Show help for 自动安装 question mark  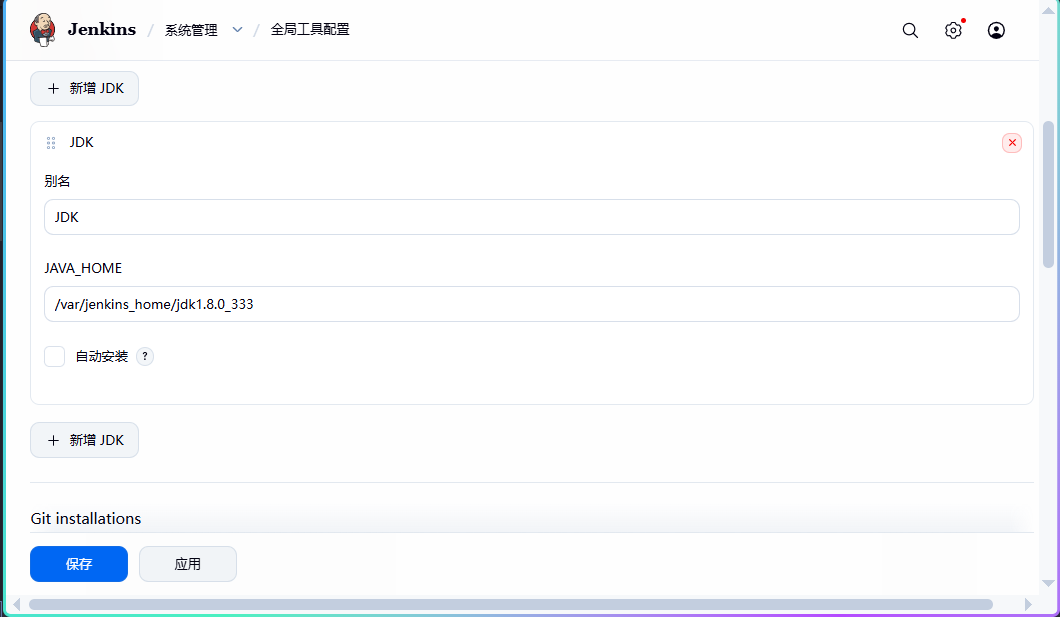145,356
